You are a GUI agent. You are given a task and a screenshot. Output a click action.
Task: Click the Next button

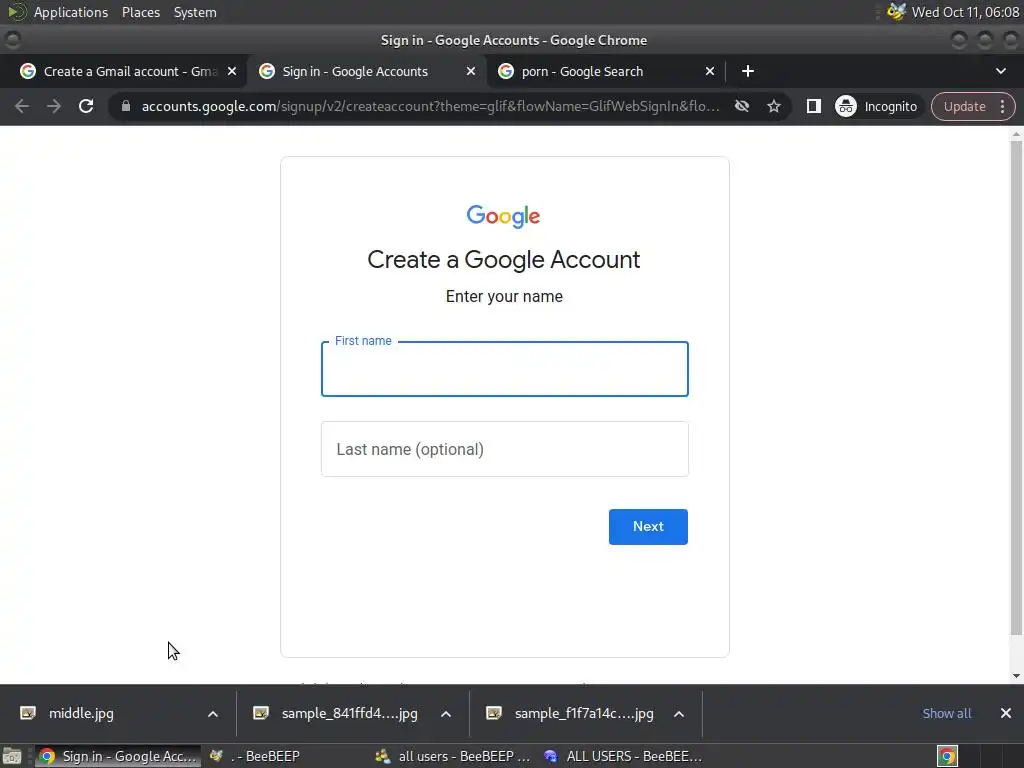click(648, 526)
